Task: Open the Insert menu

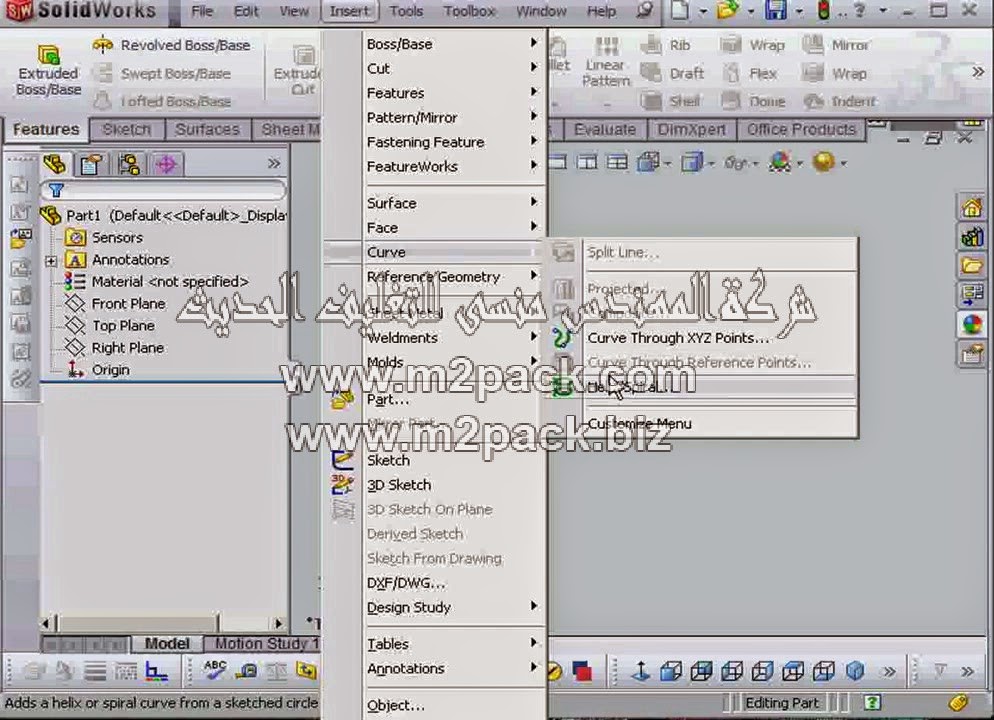Action: (x=349, y=11)
